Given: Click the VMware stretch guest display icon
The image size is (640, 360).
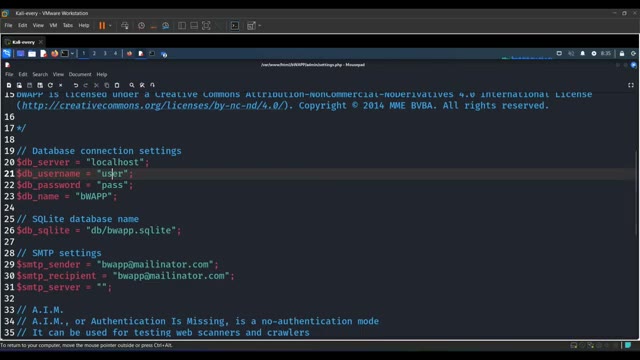Looking at the screenshot, I should pyautogui.click(x=251, y=26).
